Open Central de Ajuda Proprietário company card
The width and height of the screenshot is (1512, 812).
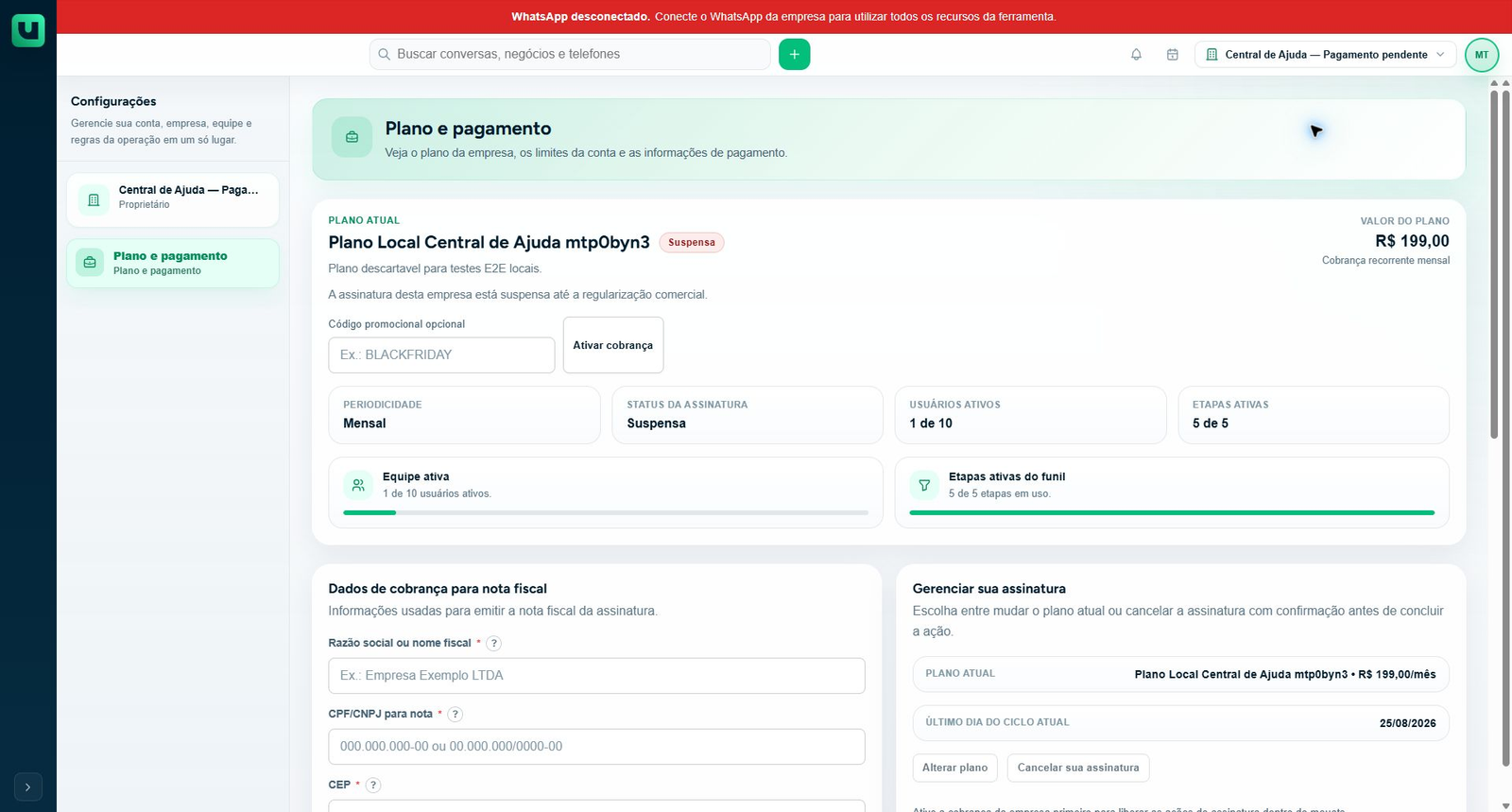[x=173, y=199]
